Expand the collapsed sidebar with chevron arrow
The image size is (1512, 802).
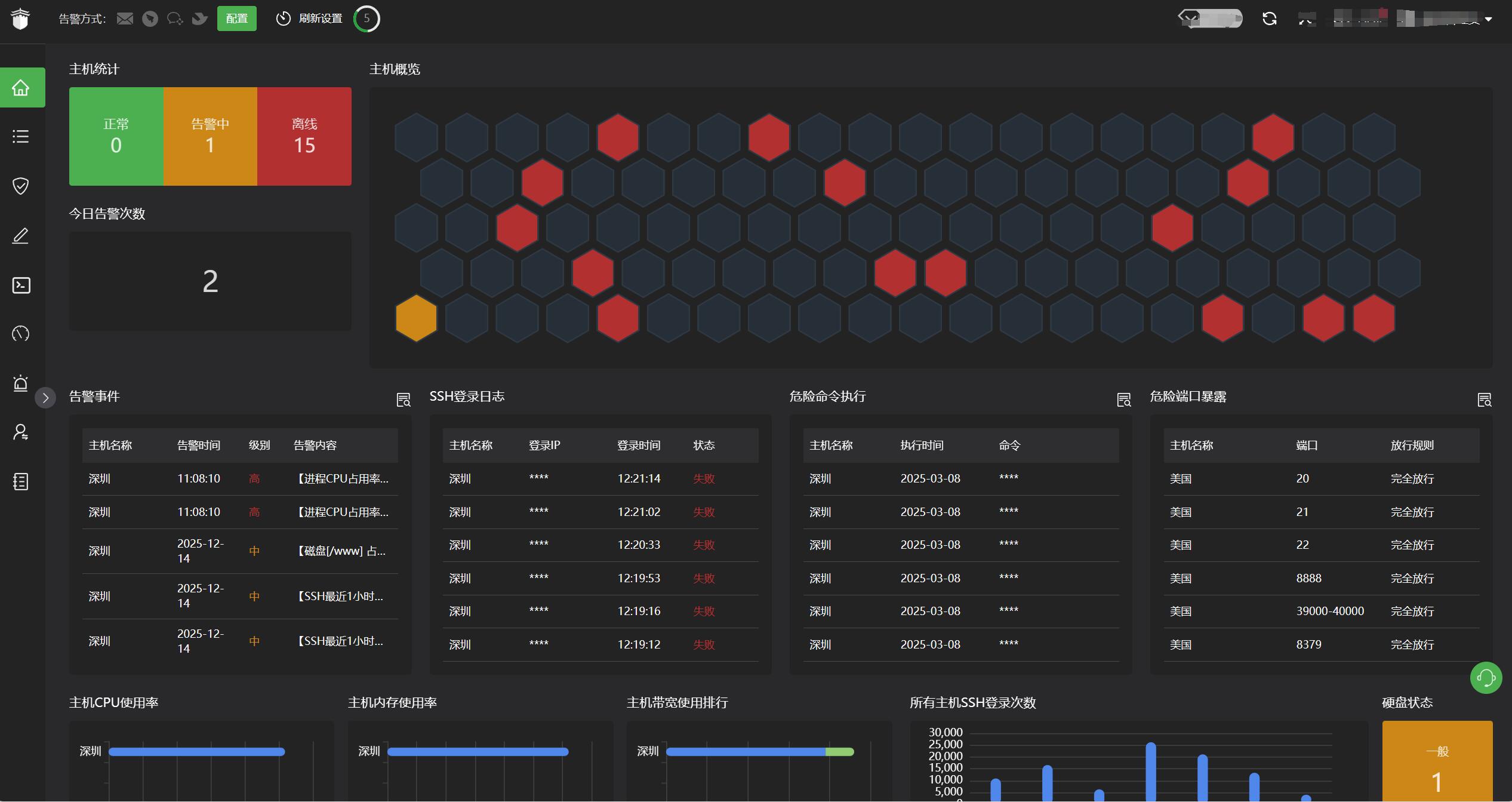(45, 398)
